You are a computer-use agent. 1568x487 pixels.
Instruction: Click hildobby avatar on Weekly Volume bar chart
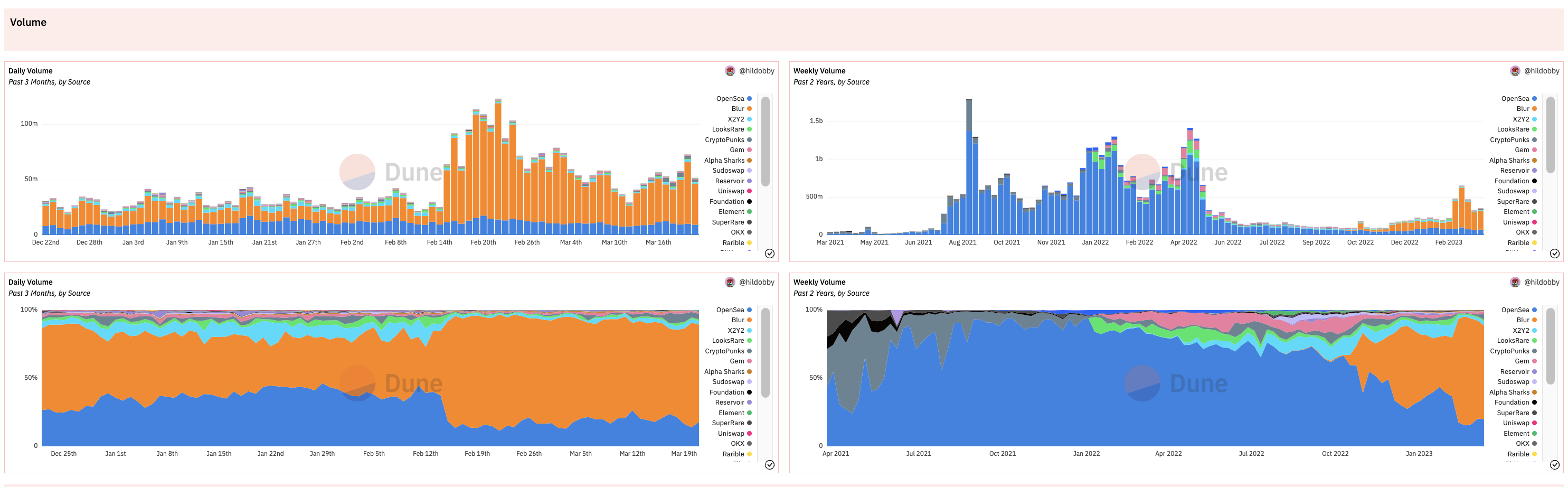[x=1515, y=71]
